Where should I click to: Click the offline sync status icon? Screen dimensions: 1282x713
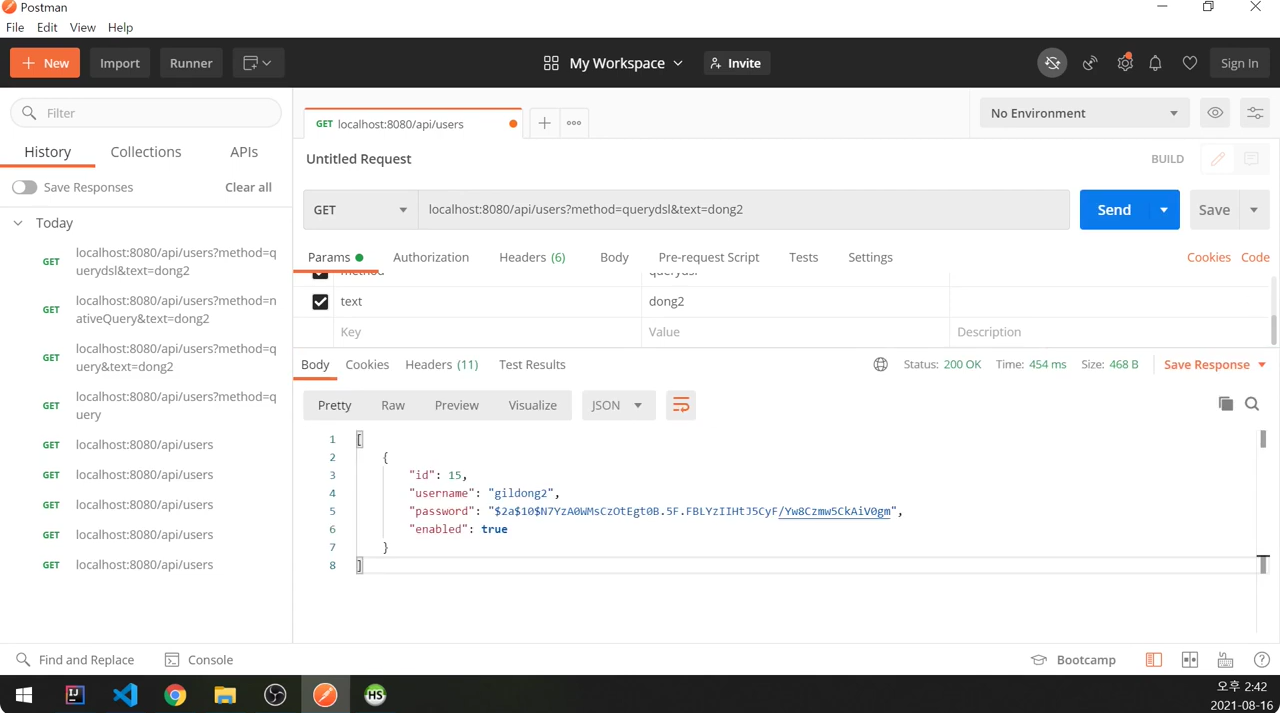(1052, 63)
